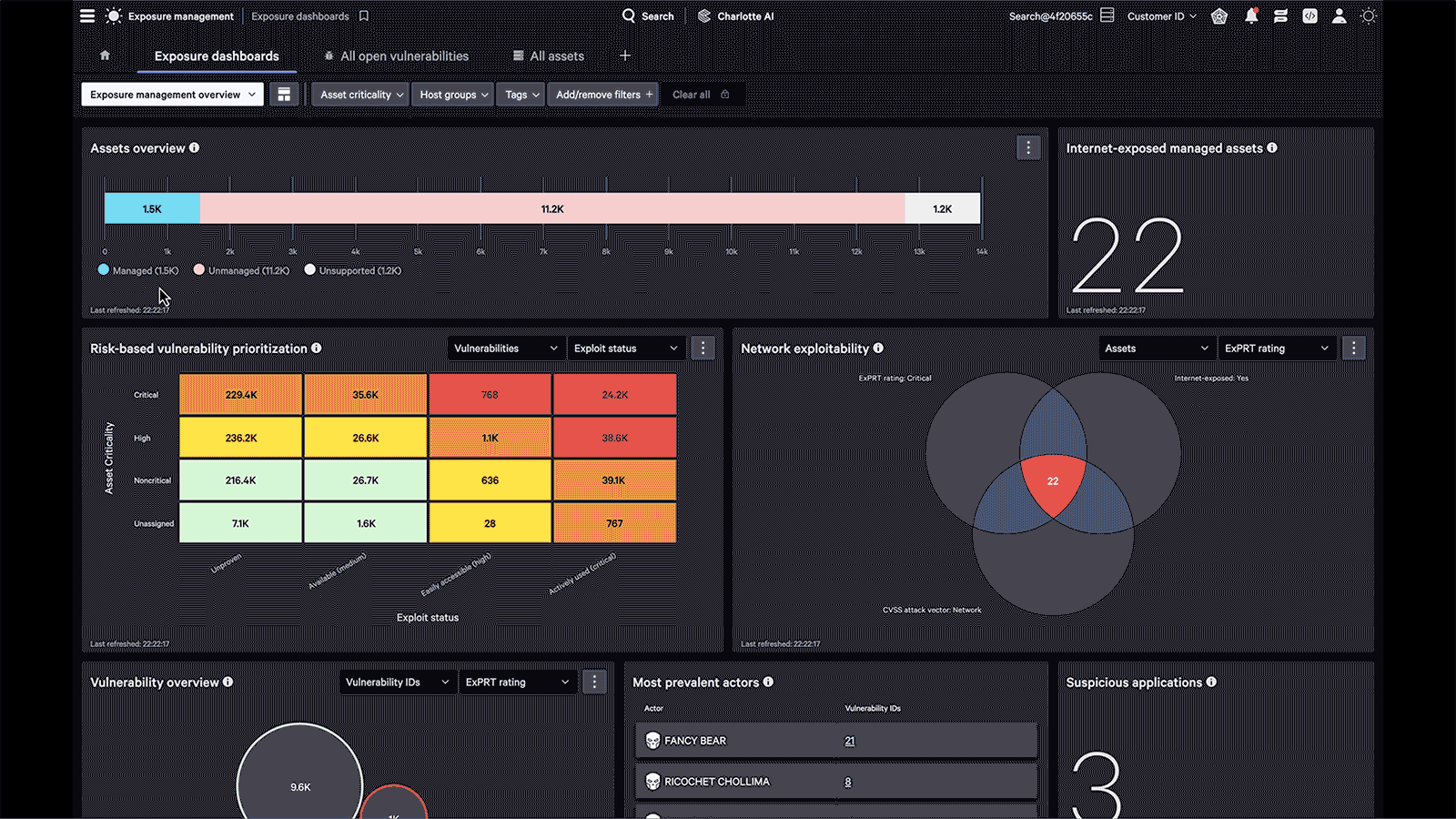Click the server stack icon near Search@4f20655c
1456x819 pixels.
click(1107, 15)
